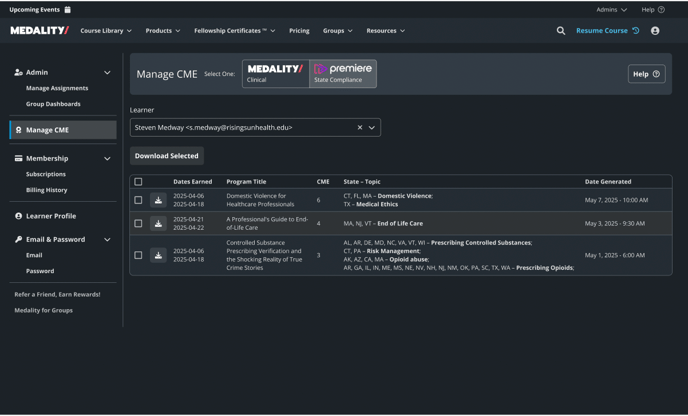Click the Membership card icon in sidebar
The width and height of the screenshot is (688, 416).
click(18, 158)
